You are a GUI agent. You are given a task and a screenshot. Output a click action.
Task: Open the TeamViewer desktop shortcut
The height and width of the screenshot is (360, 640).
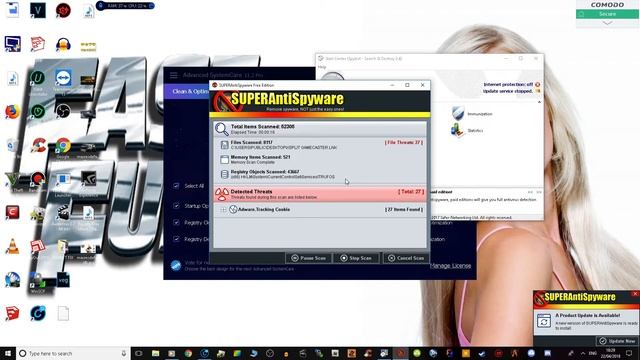pyautogui.click(x=63, y=78)
